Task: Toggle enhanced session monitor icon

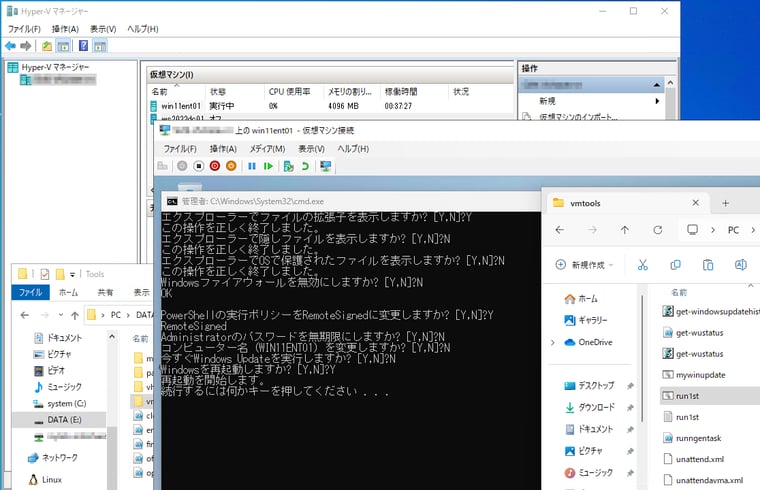Action: tap(326, 166)
